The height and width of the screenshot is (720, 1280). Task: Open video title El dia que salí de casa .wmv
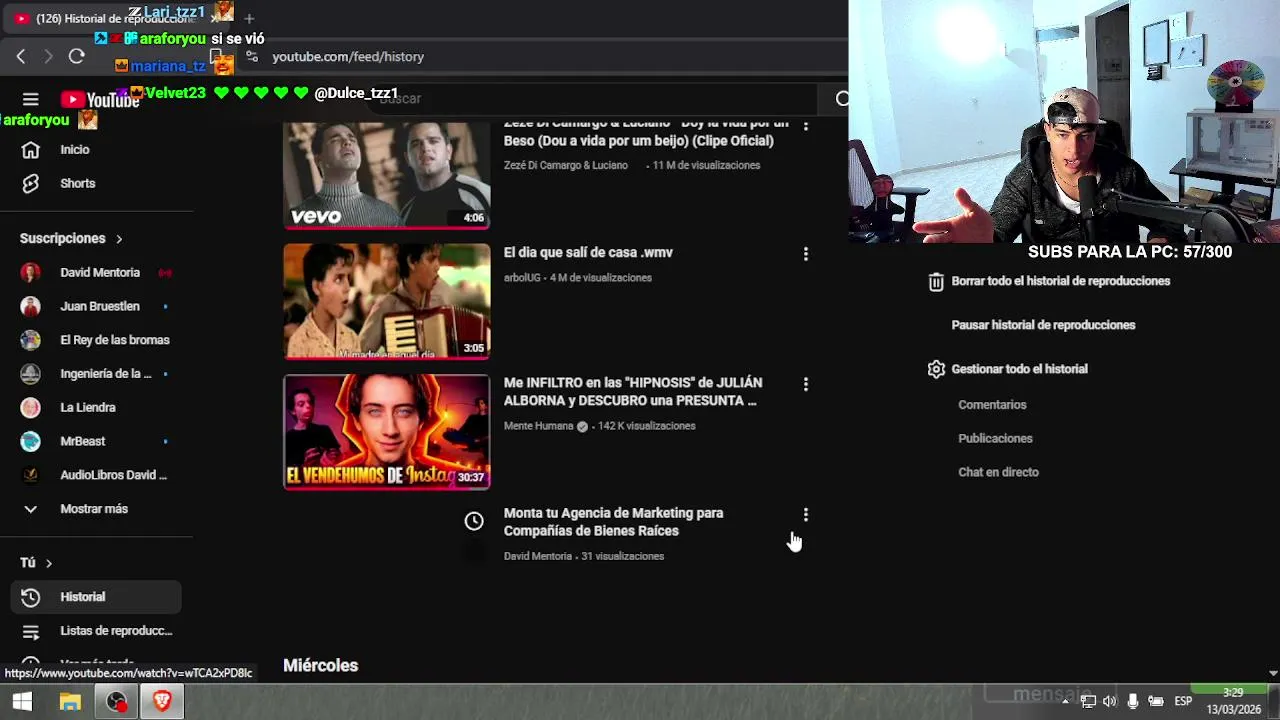(x=588, y=253)
